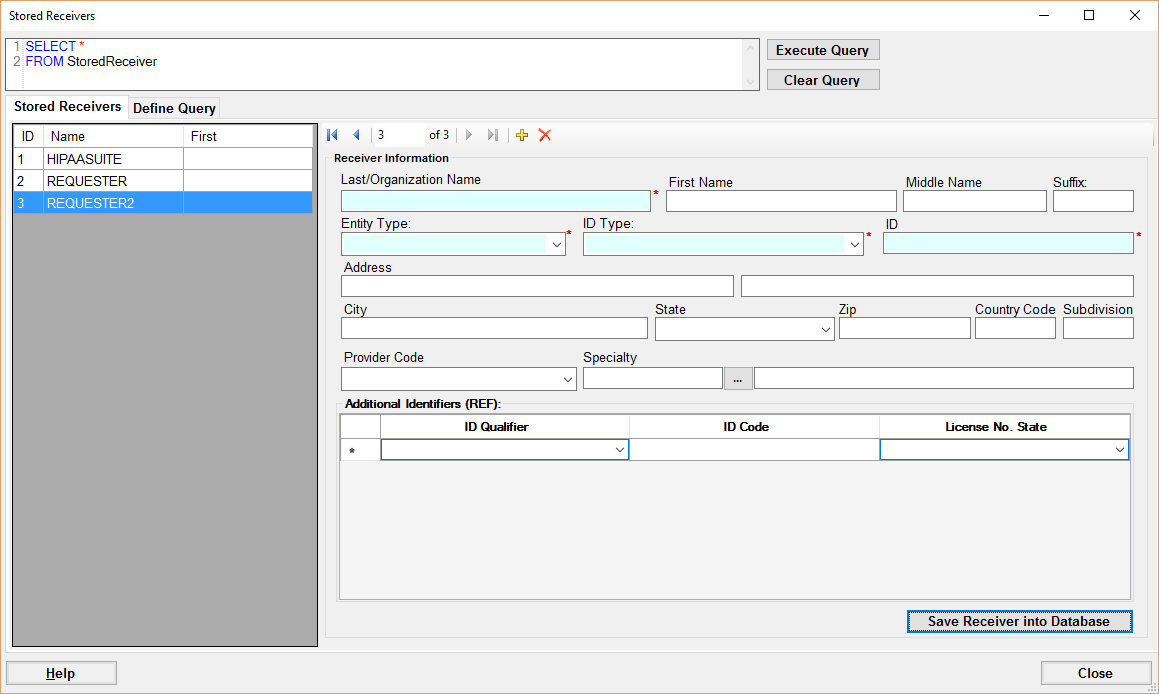The width and height of the screenshot is (1159, 694).
Task: Delete current receiver with red X
Action: coord(545,135)
